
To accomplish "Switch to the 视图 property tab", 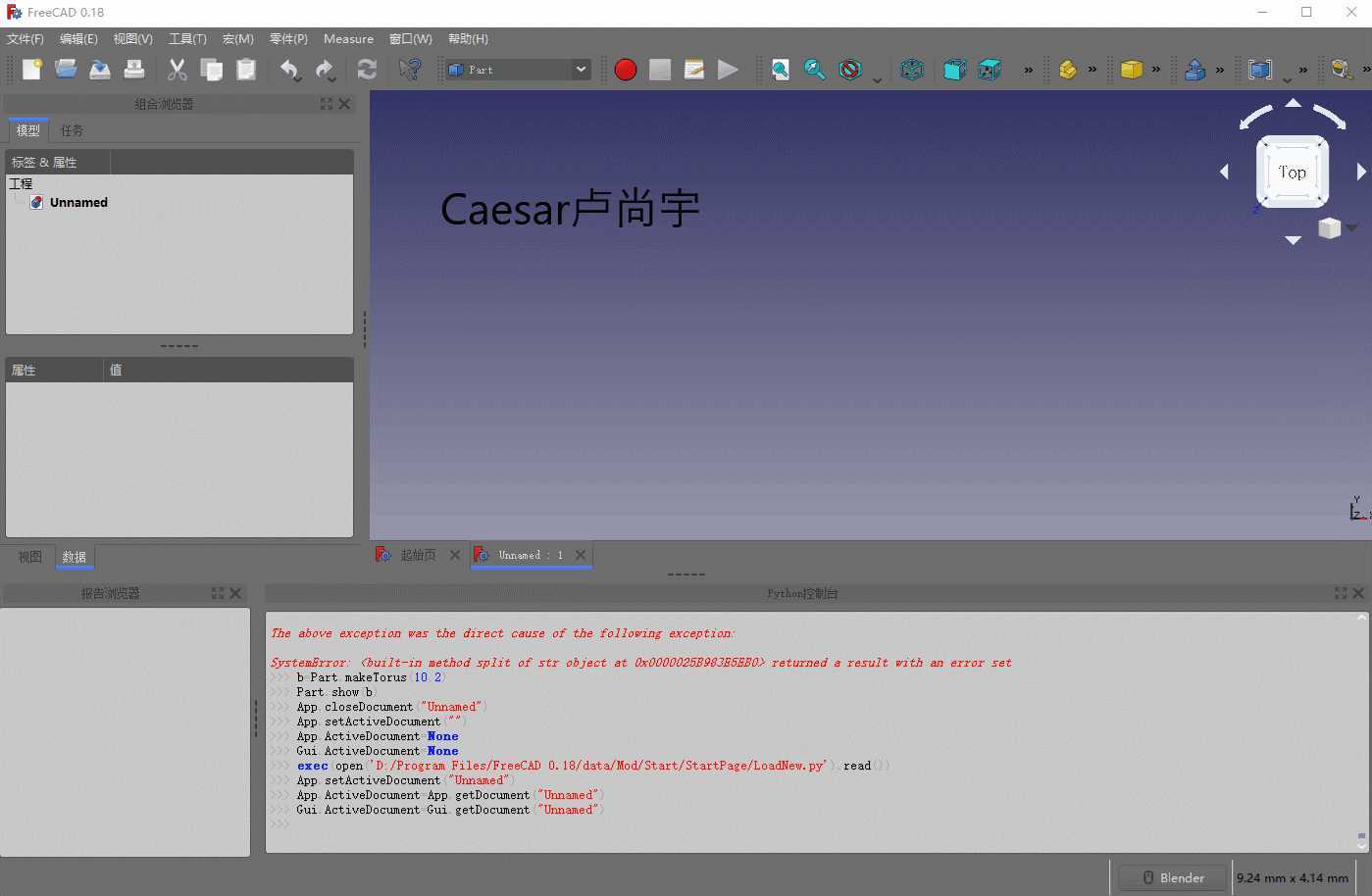I will click(x=30, y=557).
